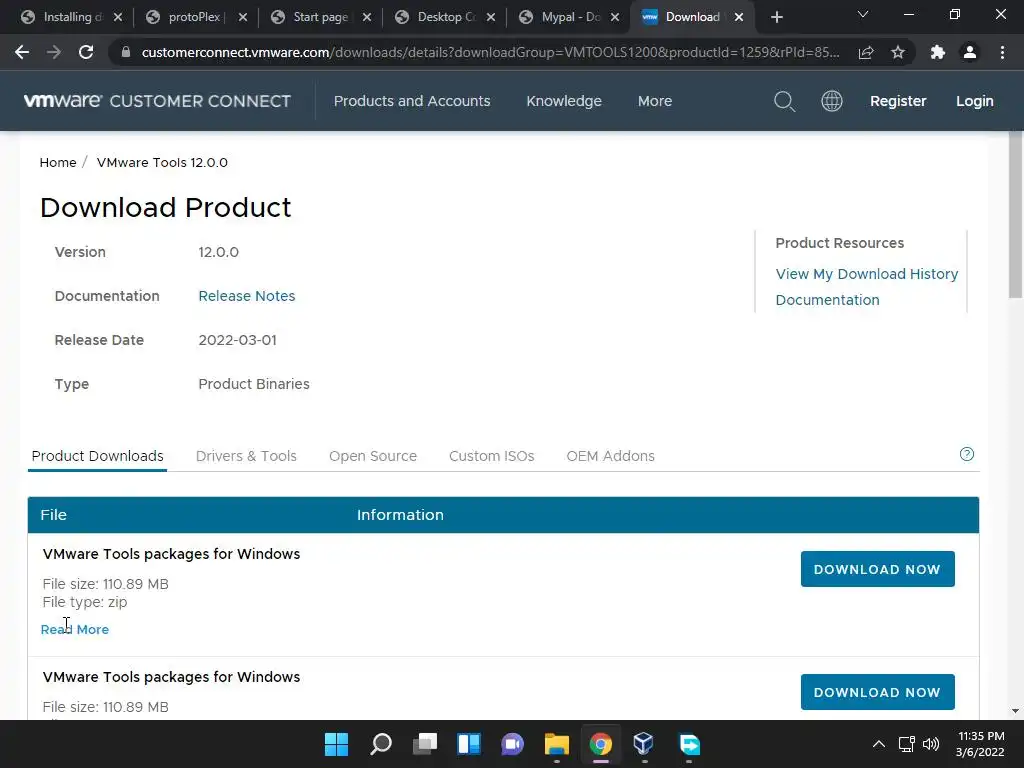Close the protoPlex tab
The image size is (1024, 768).
coord(243,17)
